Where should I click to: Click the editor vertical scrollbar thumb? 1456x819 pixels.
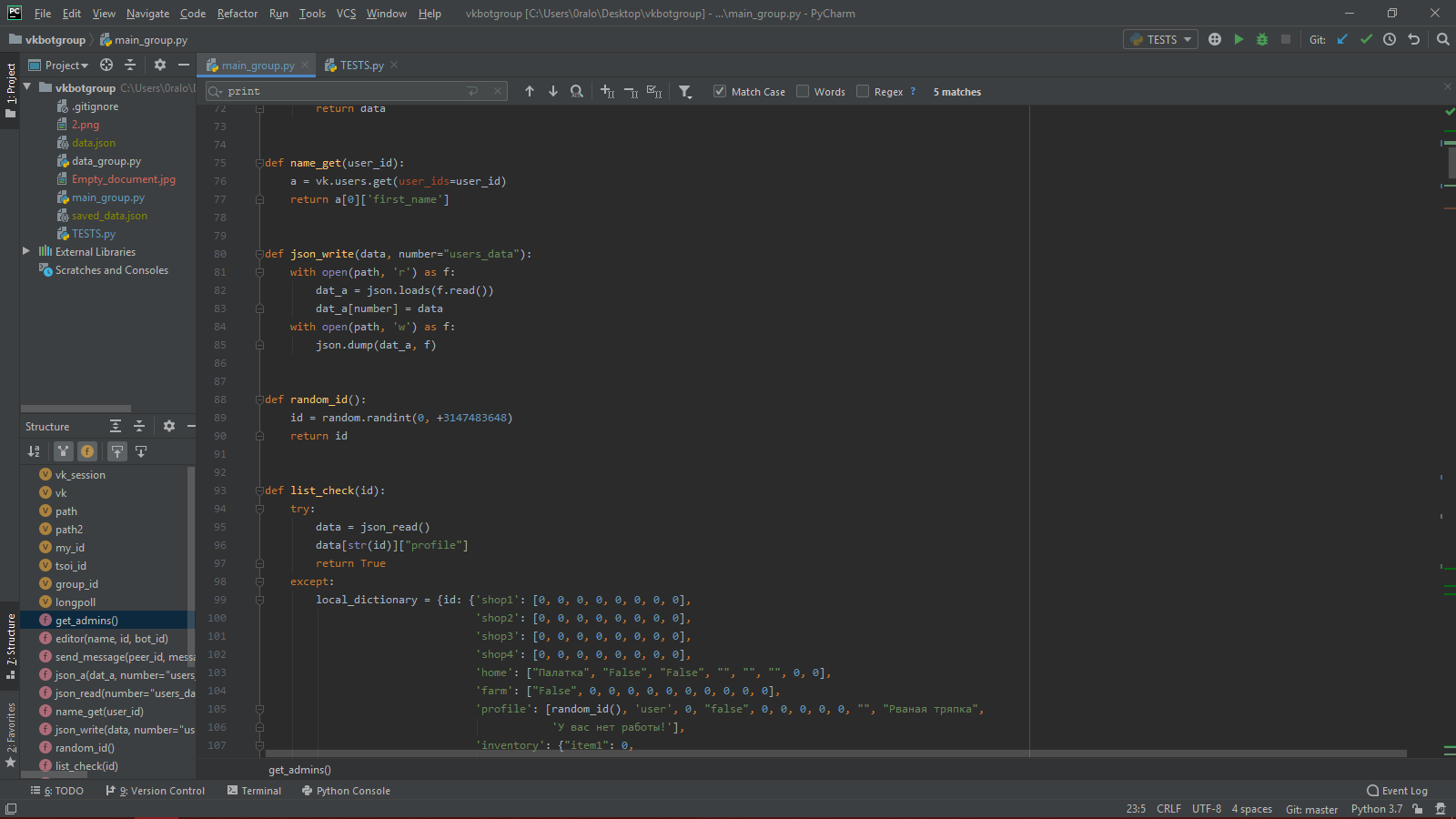coord(1451,162)
